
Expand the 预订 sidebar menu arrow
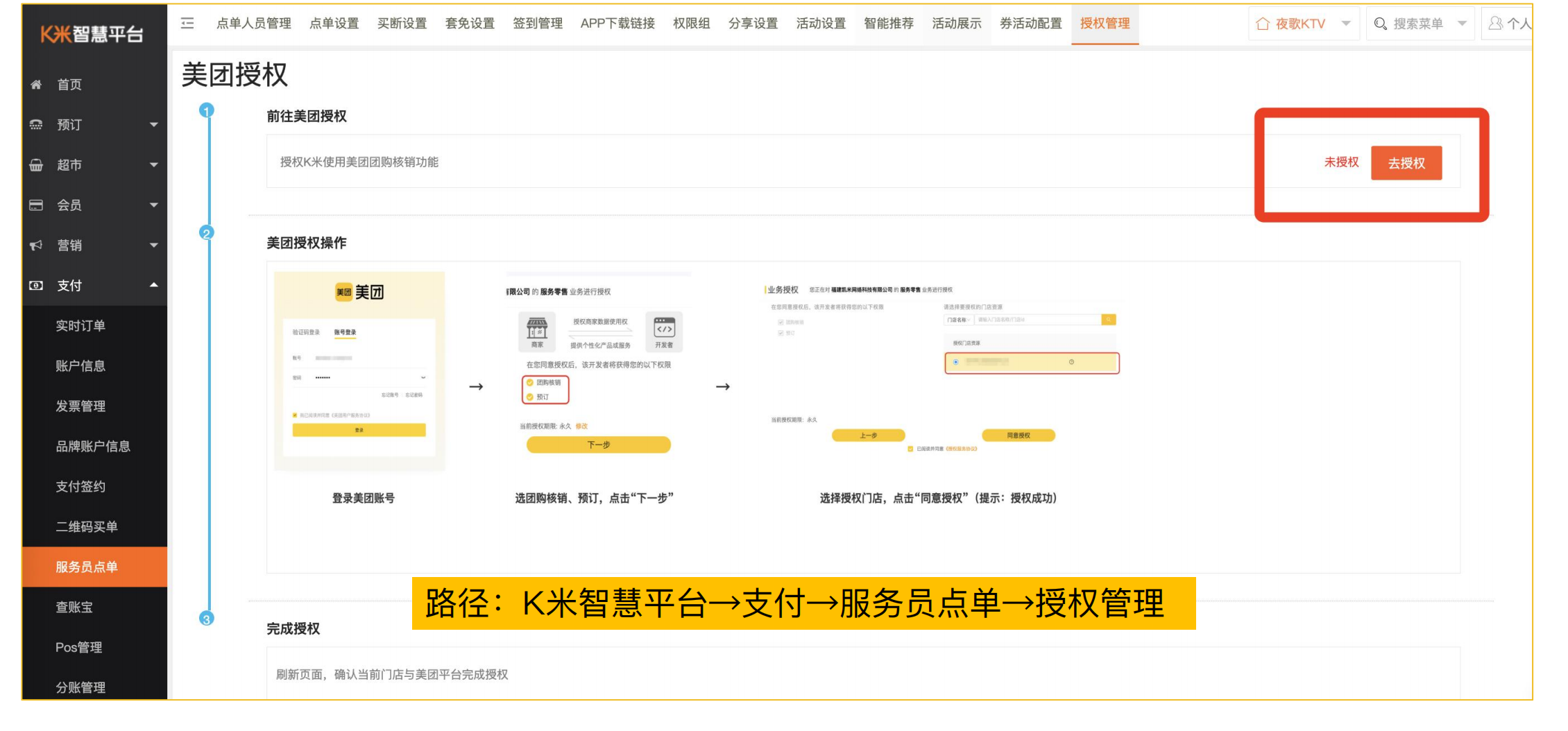[x=154, y=125]
